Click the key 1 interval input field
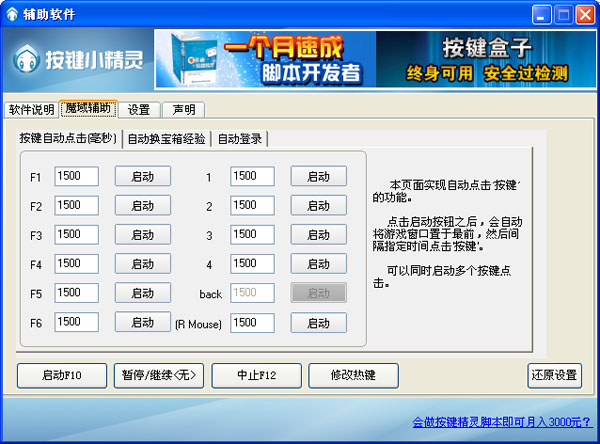The height and width of the screenshot is (444, 600). click(252, 176)
